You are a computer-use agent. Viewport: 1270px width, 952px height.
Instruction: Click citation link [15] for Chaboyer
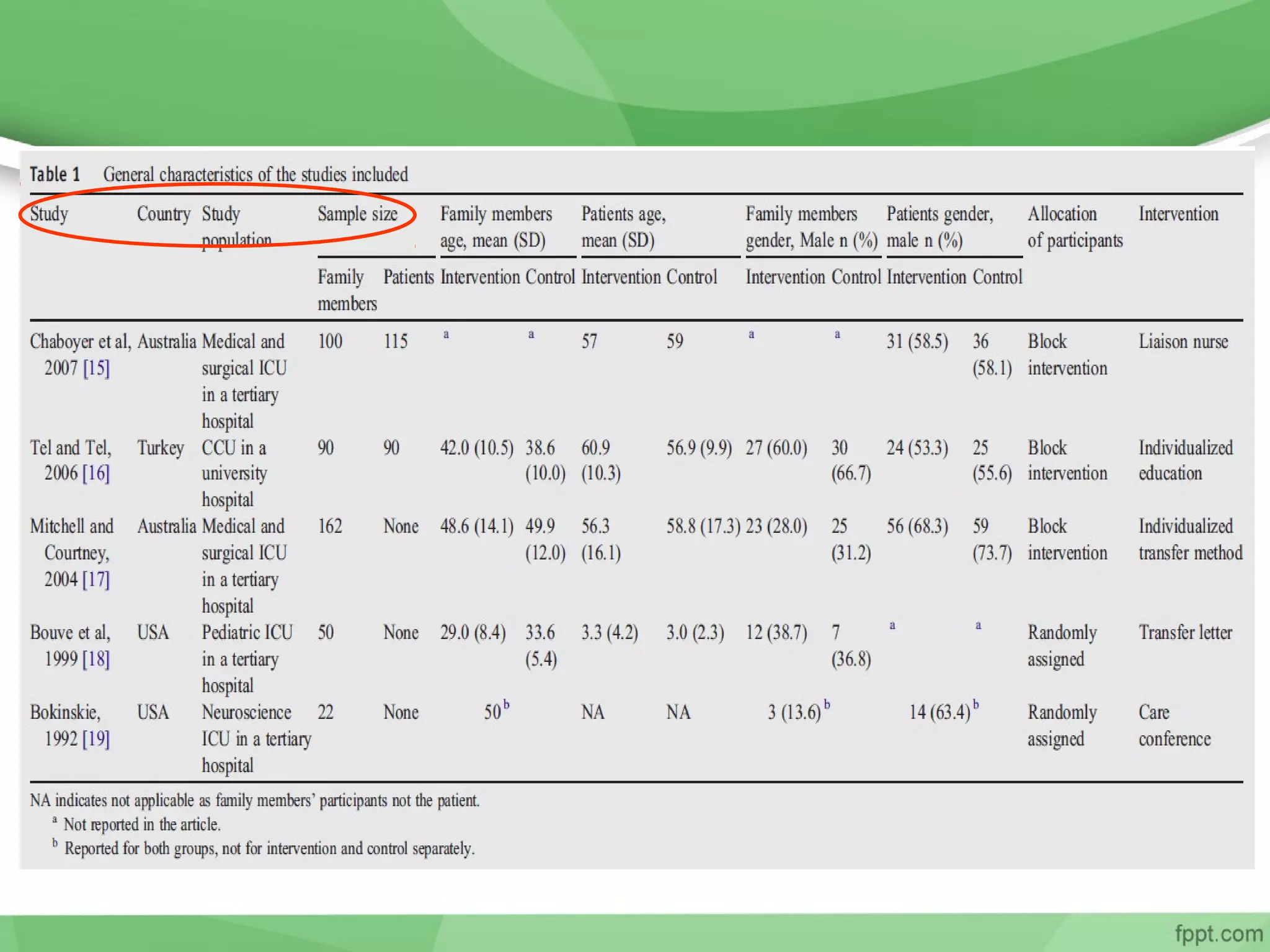click(x=96, y=368)
